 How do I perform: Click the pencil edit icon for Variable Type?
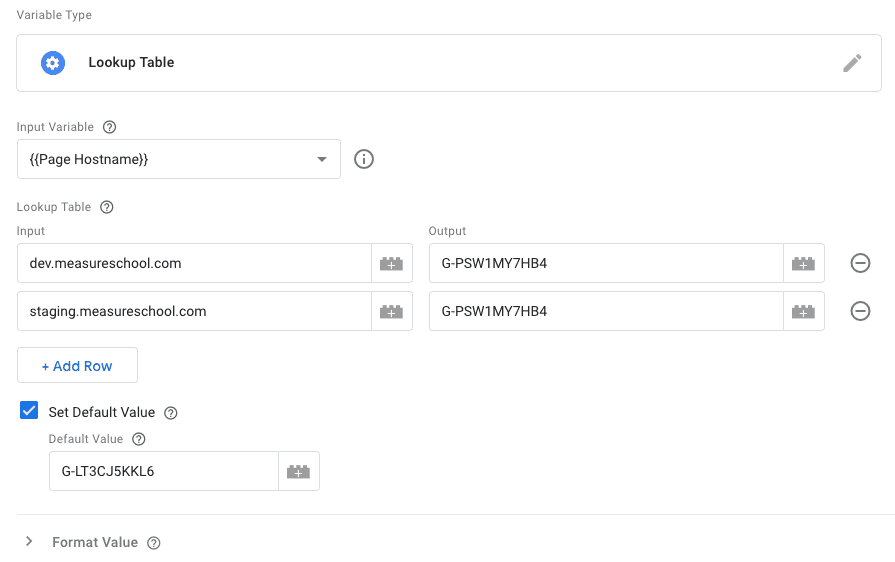[852, 63]
